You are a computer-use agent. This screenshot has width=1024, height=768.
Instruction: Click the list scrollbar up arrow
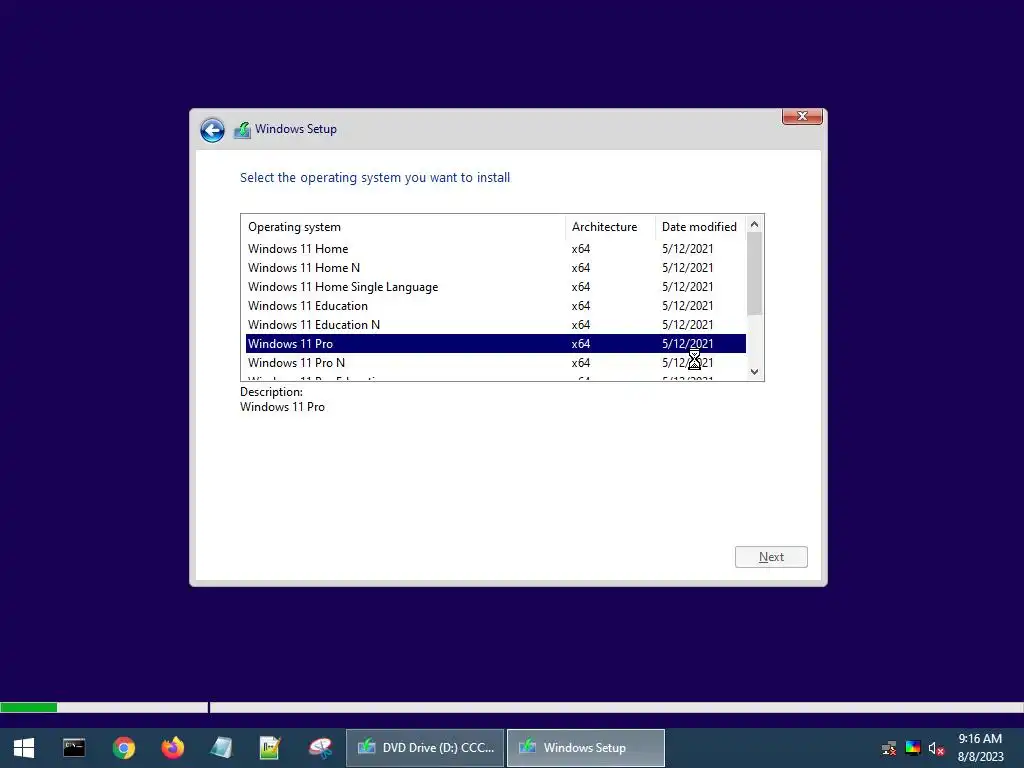coord(754,224)
